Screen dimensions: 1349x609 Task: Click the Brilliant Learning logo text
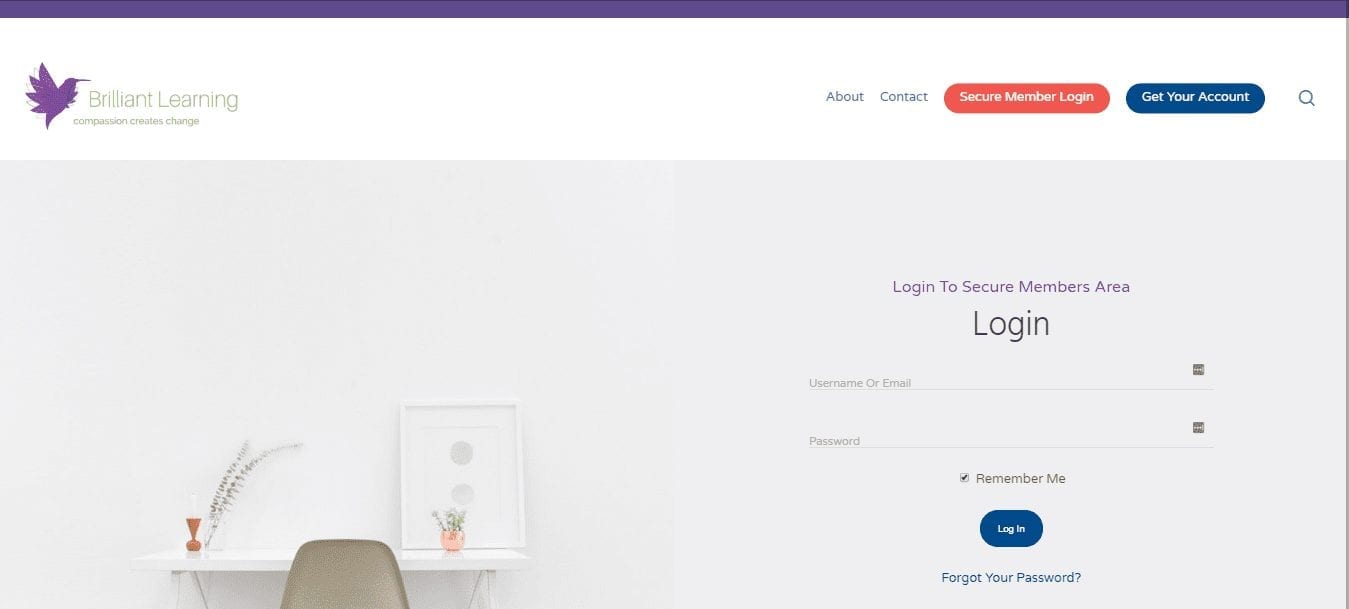163,100
